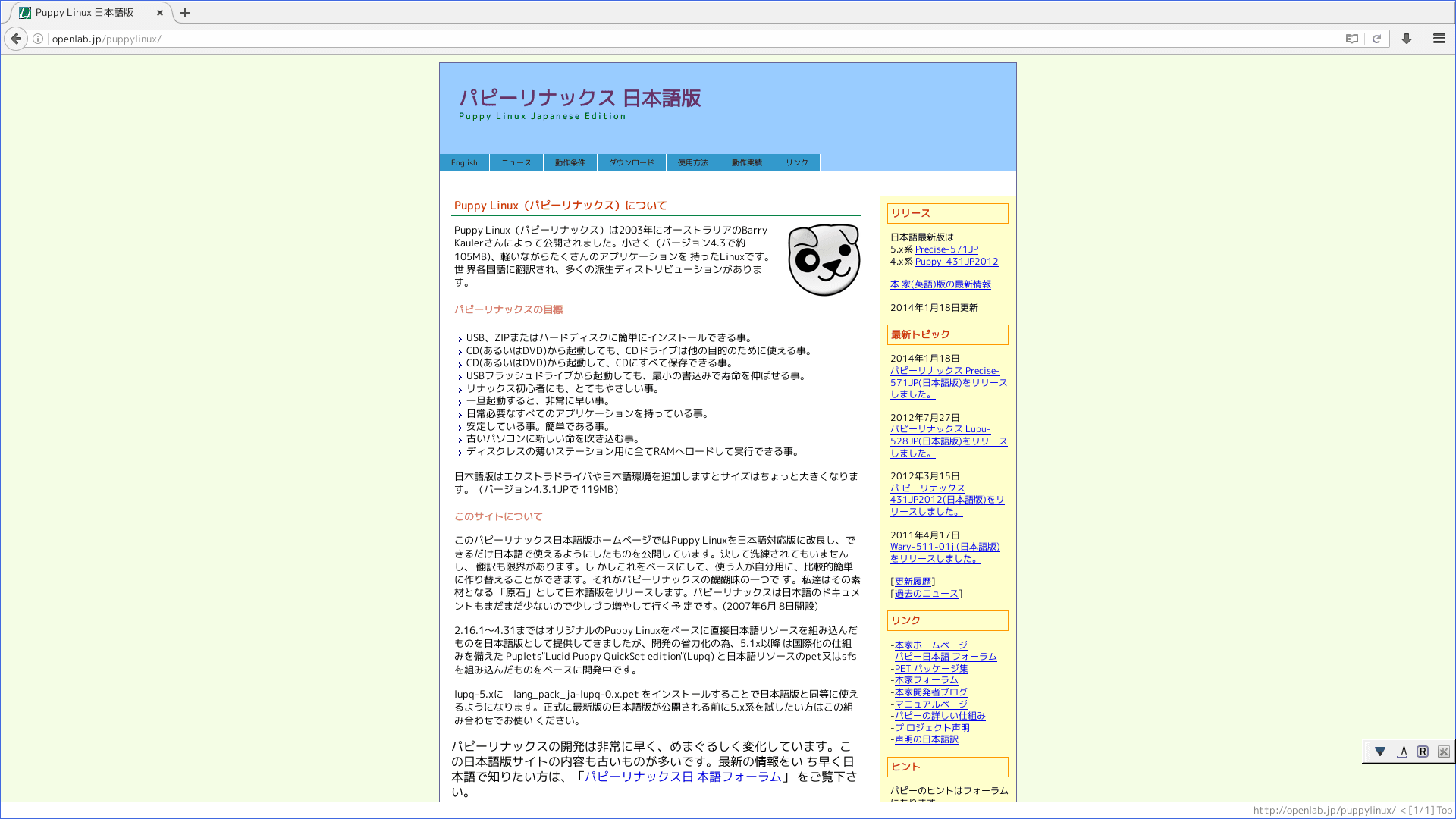The width and height of the screenshot is (1456, 819).
Task: Click the browser back arrow button
Action: click(16, 39)
